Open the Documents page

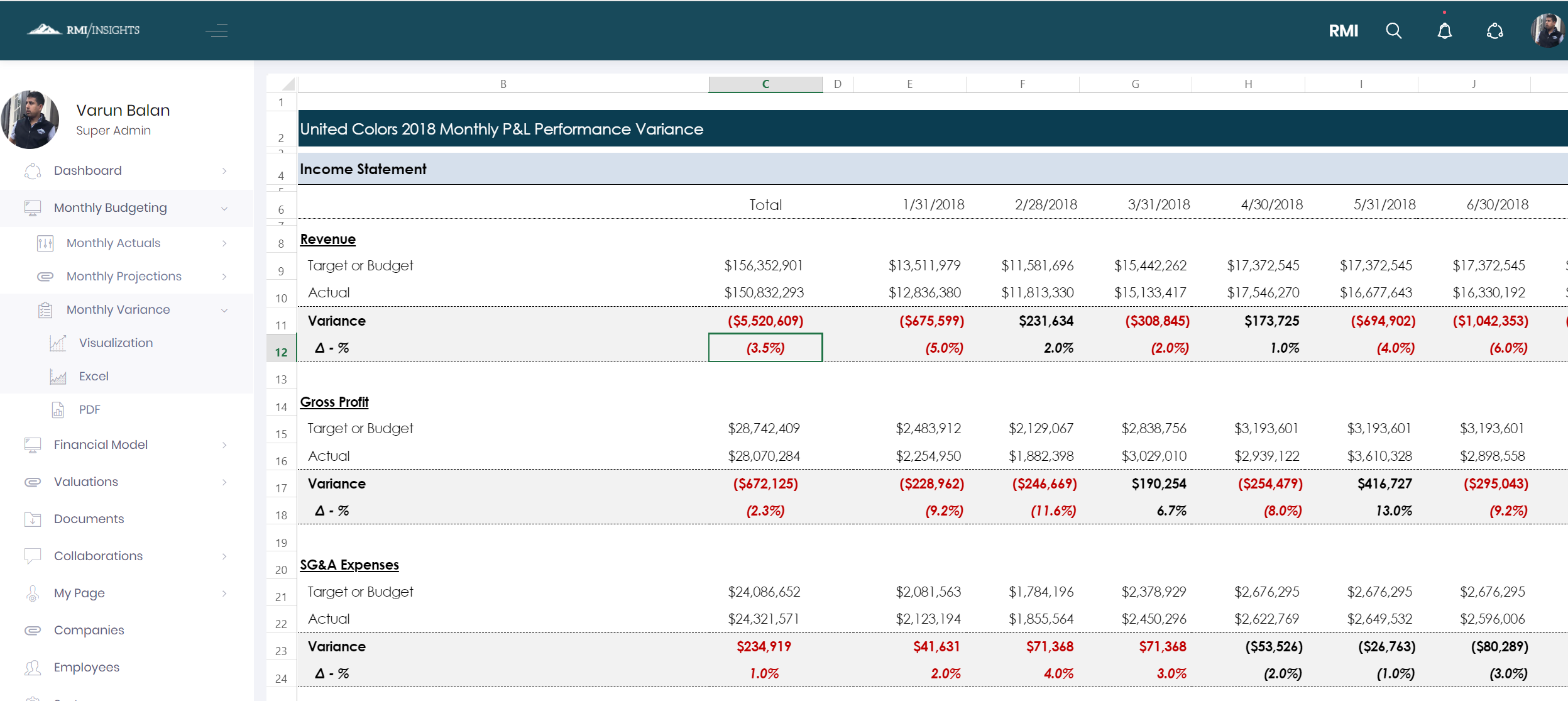[x=89, y=519]
